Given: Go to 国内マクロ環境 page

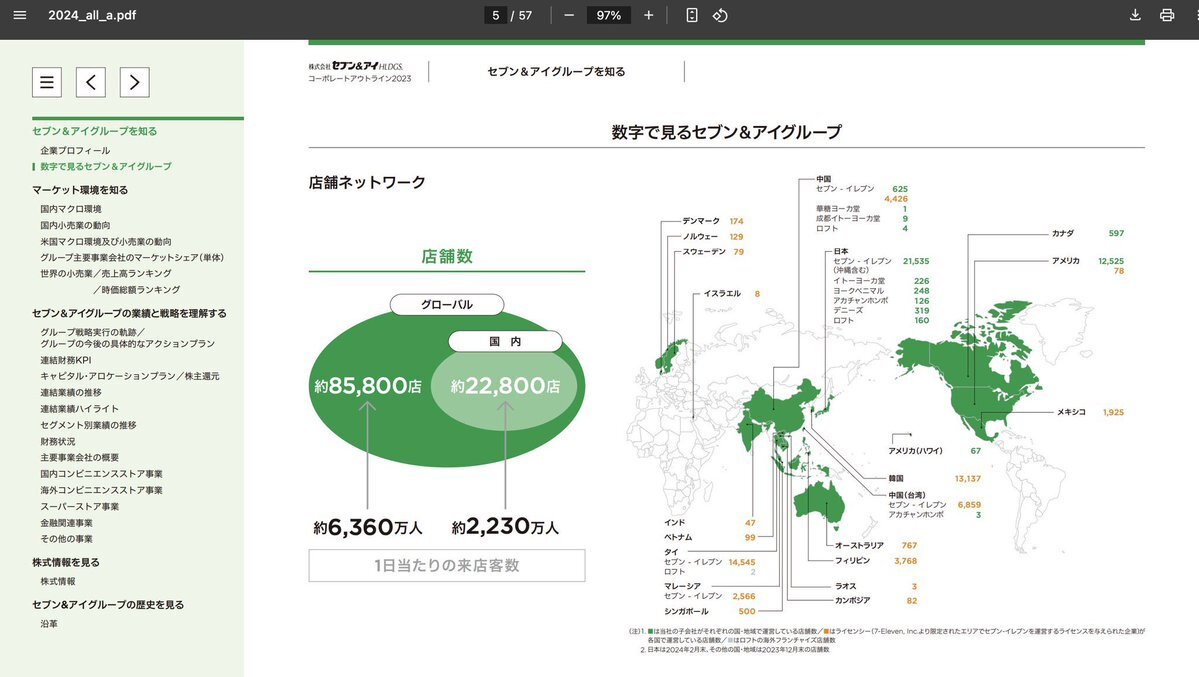Looking at the screenshot, I should (x=71, y=209).
